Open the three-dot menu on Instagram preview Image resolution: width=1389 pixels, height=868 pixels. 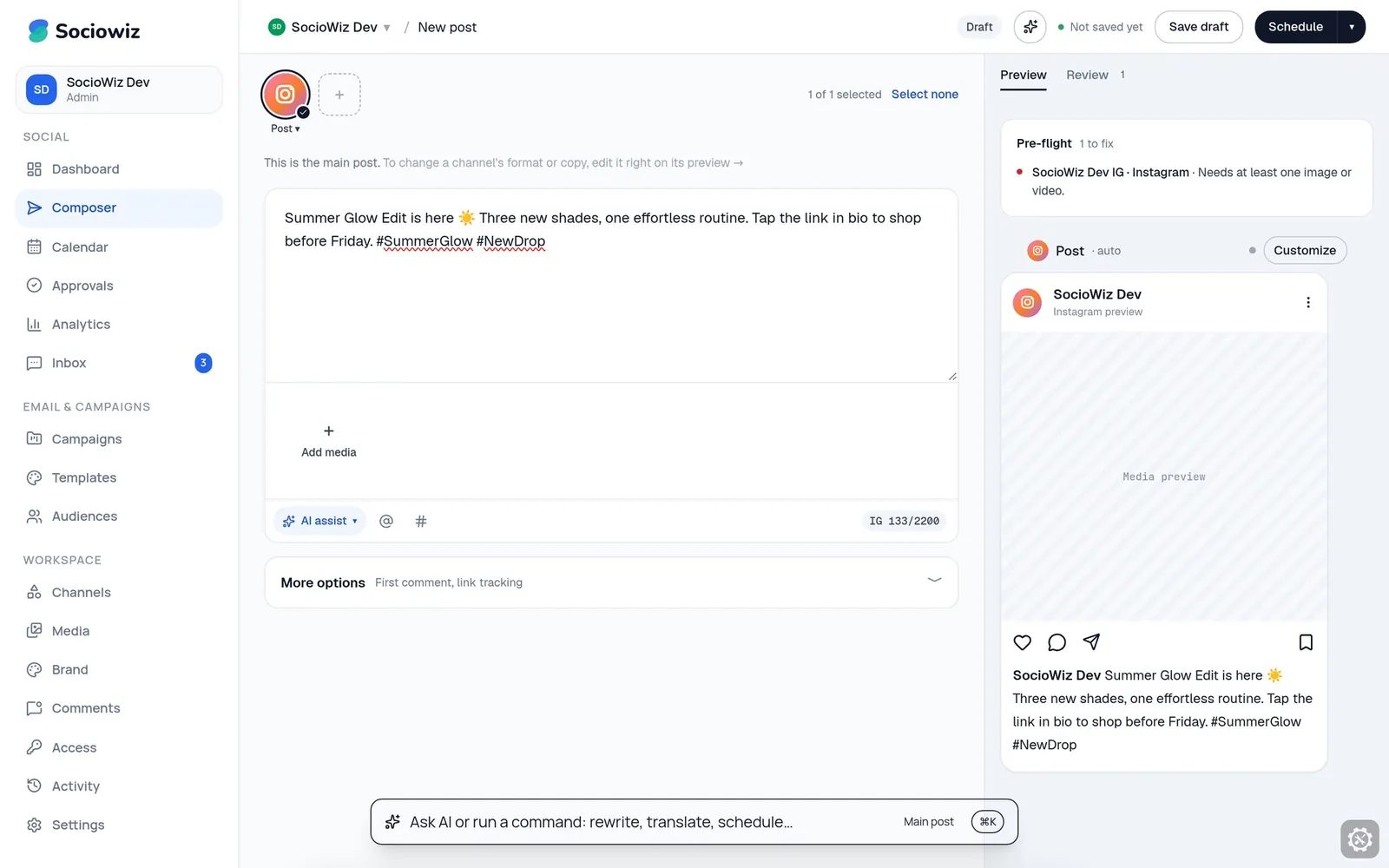[x=1308, y=302]
